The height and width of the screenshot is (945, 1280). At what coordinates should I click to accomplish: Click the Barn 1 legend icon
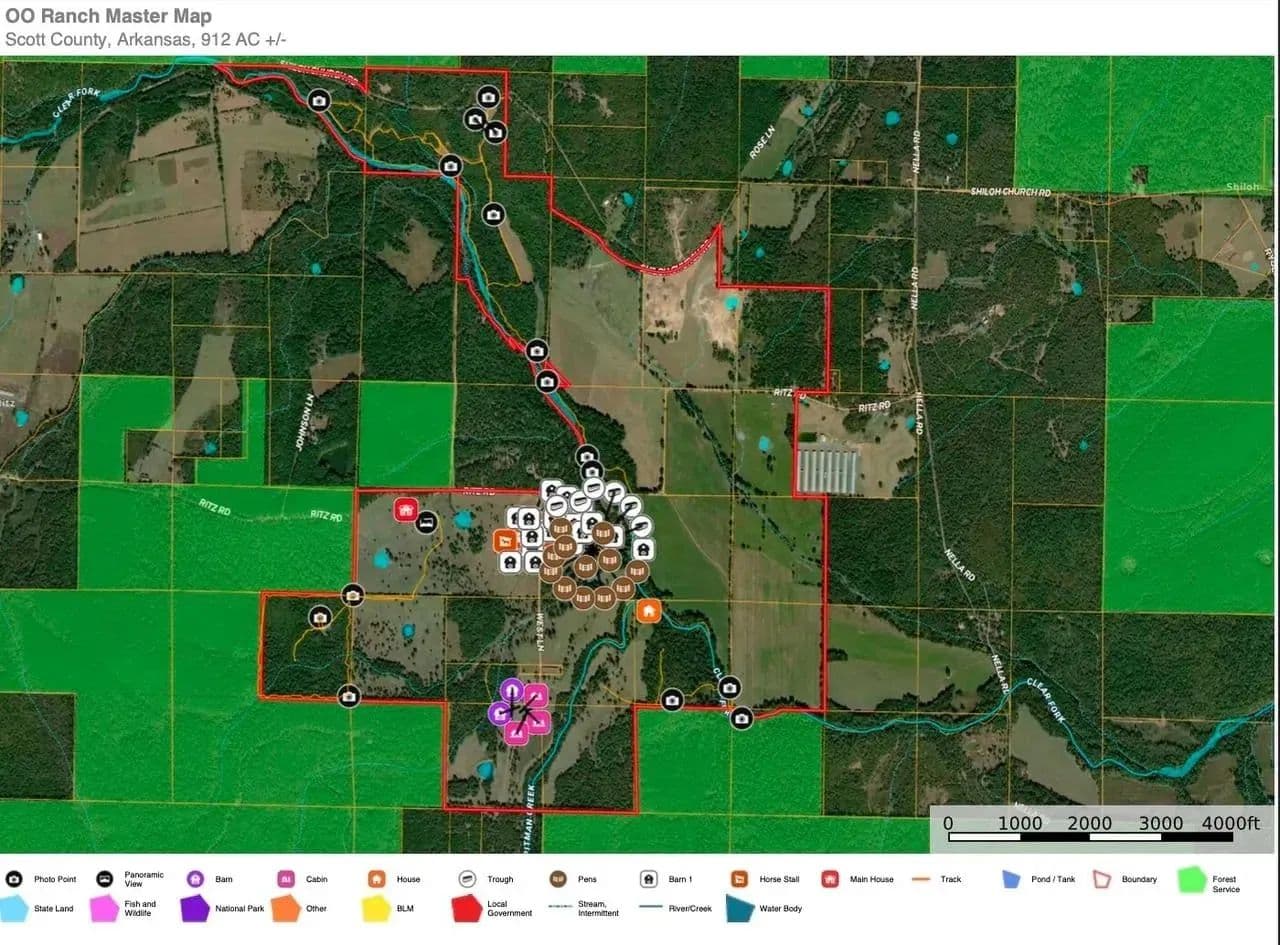tap(649, 879)
